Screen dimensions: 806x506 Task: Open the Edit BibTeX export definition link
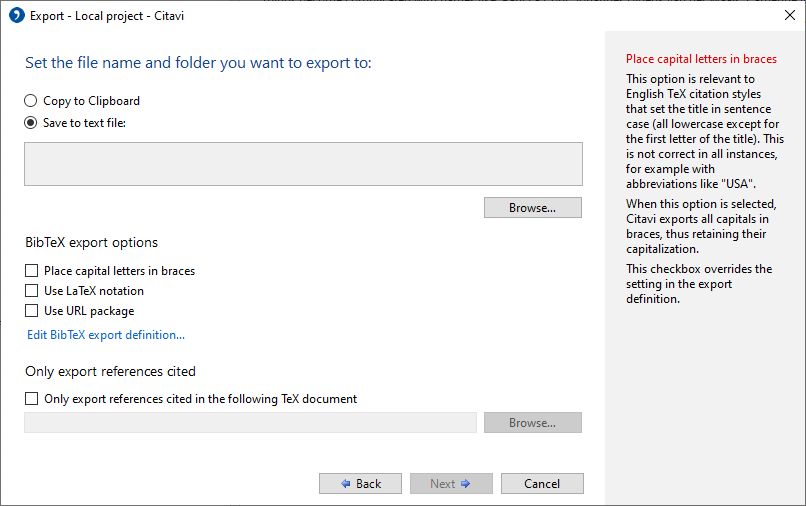(x=106, y=335)
